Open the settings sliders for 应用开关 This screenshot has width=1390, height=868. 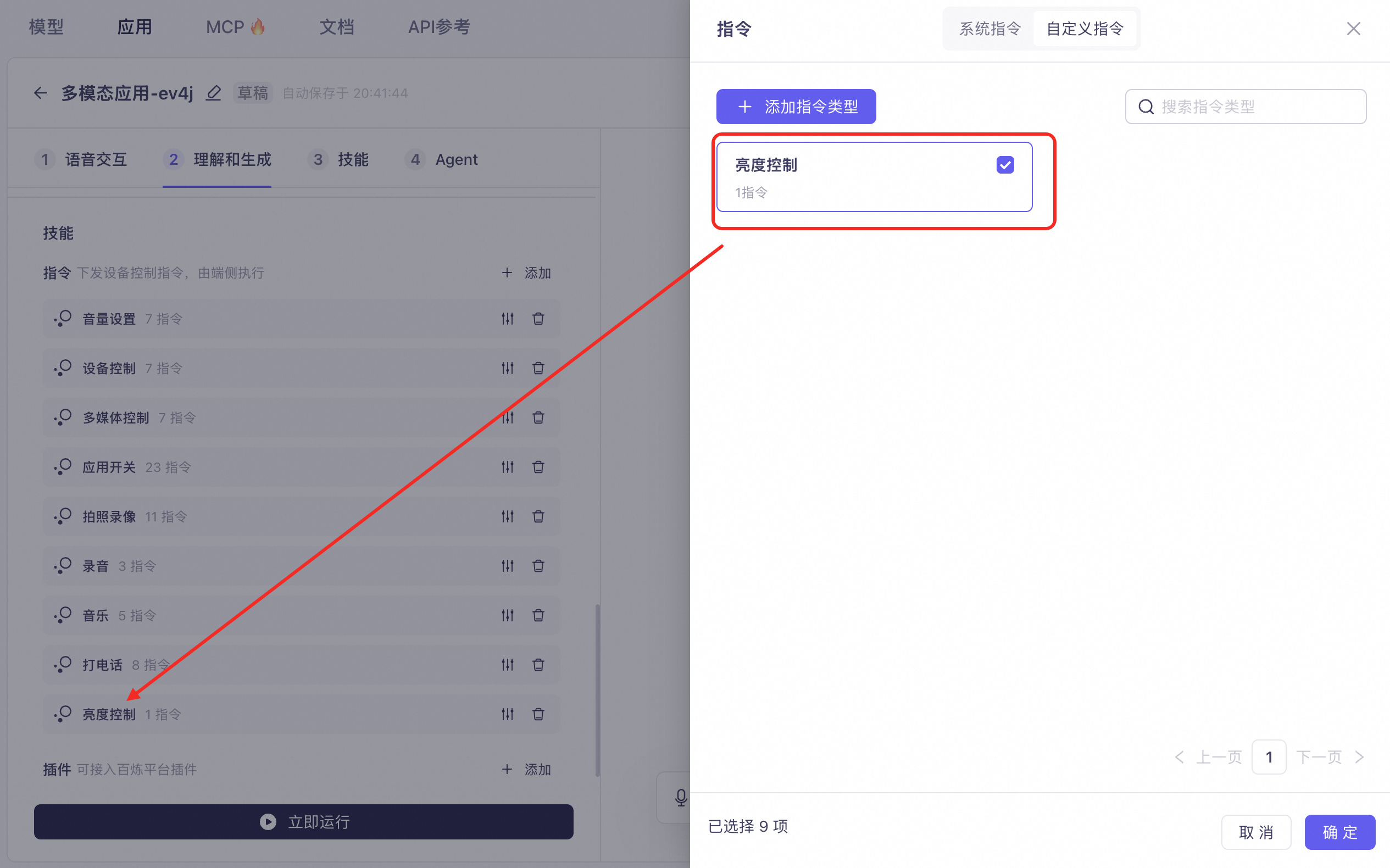[x=507, y=467]
